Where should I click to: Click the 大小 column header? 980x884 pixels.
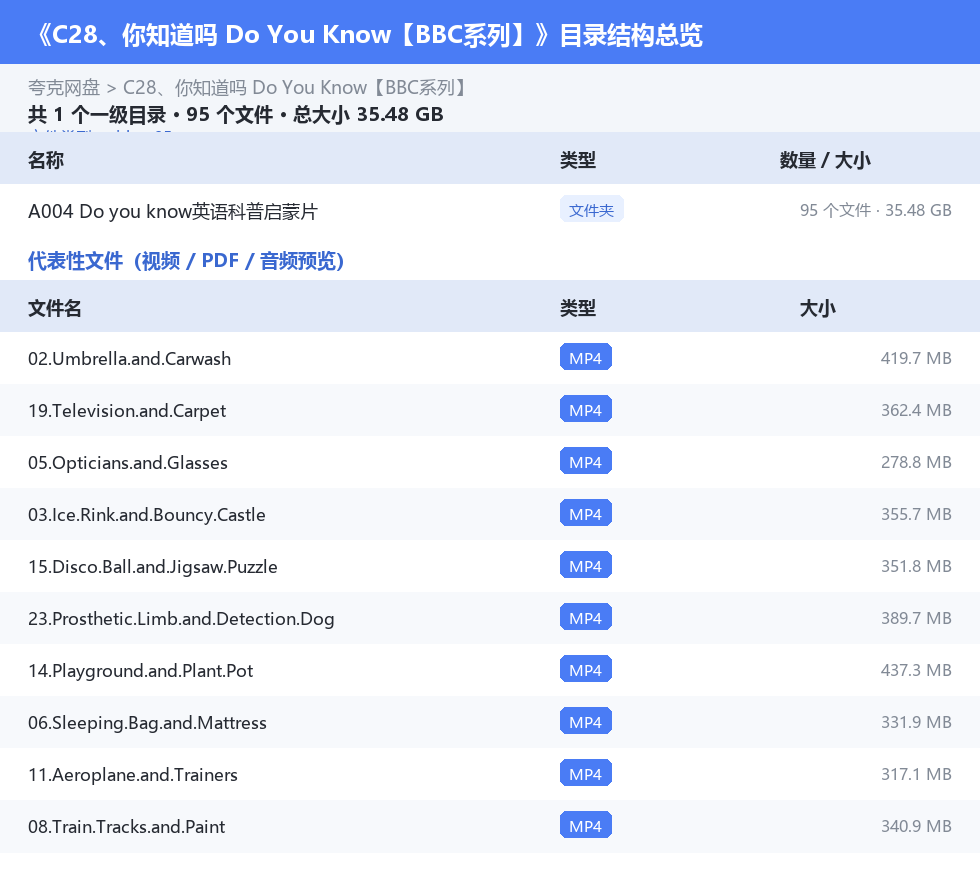[818, 308]
